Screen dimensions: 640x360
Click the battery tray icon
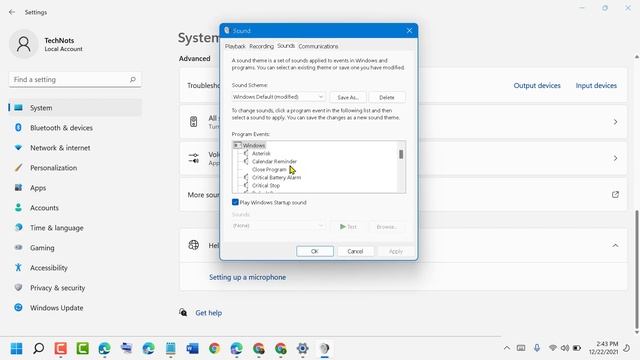[577, 348]
